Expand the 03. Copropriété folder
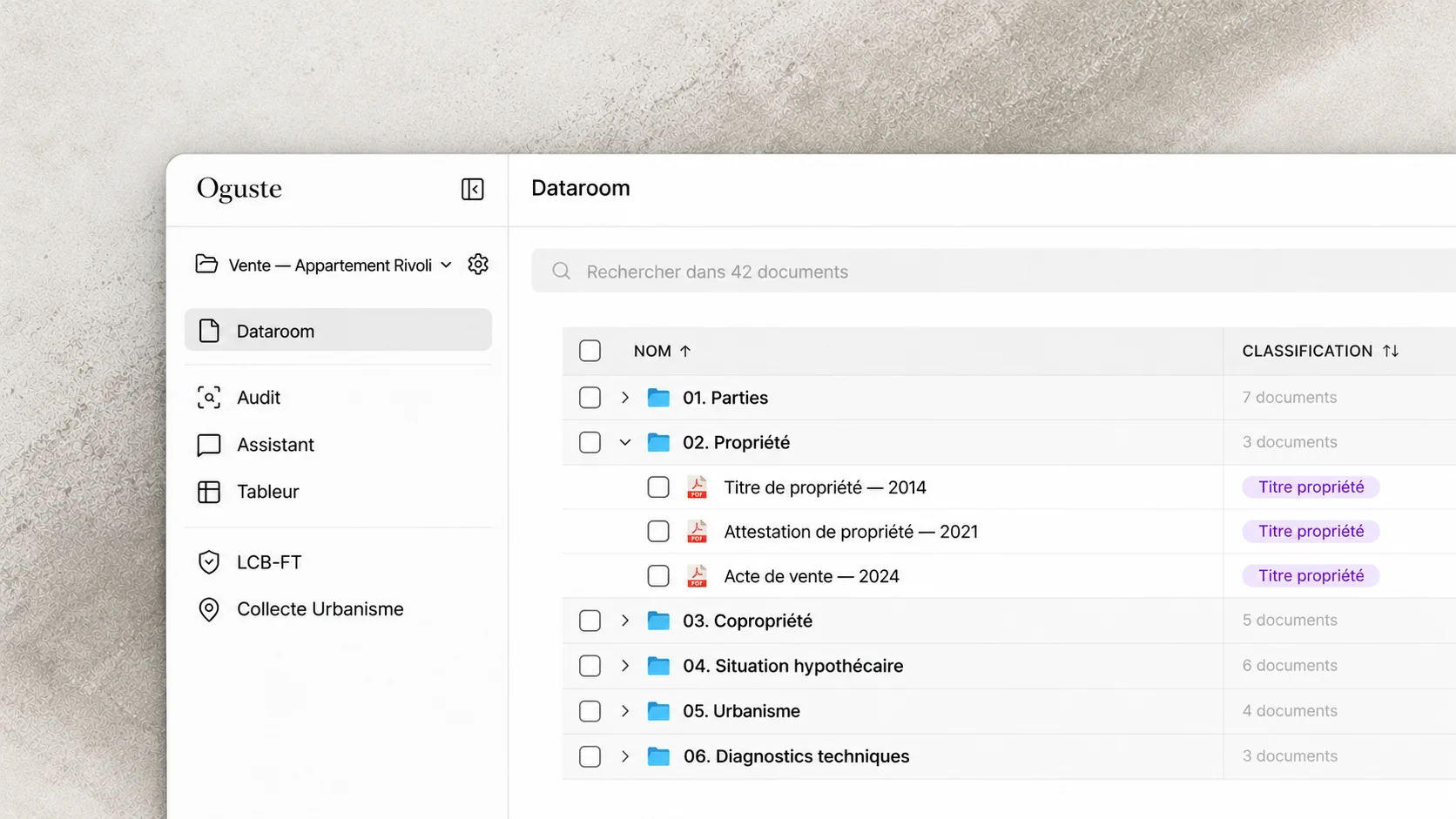The width and height of the screenshot is (1456, 819). pos(624,621)
